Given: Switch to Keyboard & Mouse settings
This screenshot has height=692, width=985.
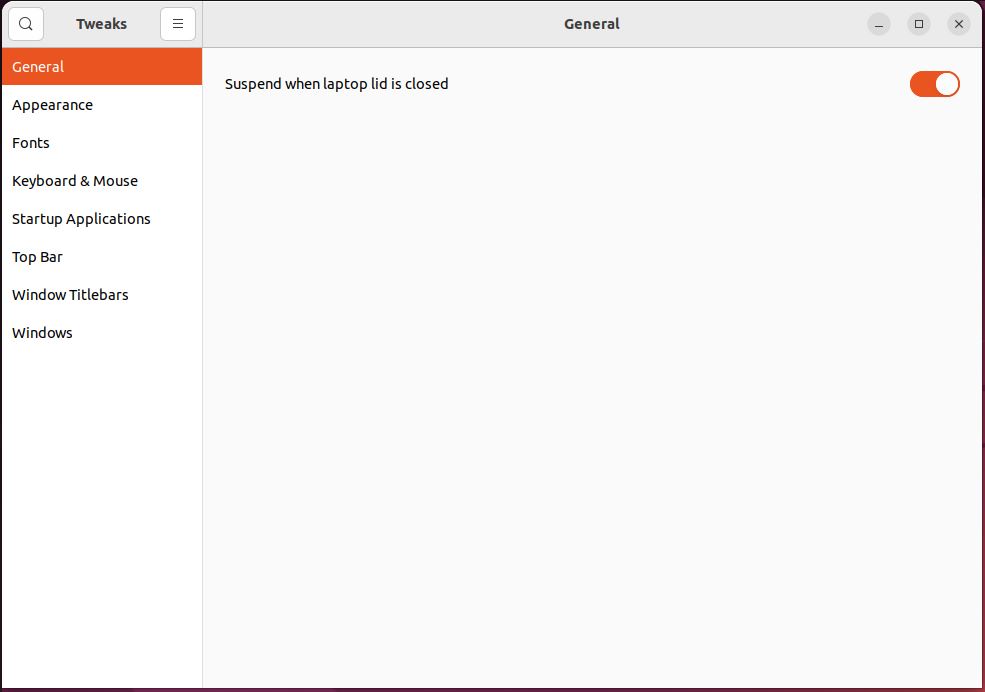Looking at the screenshot, I should pyautogui.click(x=102, y=181).
